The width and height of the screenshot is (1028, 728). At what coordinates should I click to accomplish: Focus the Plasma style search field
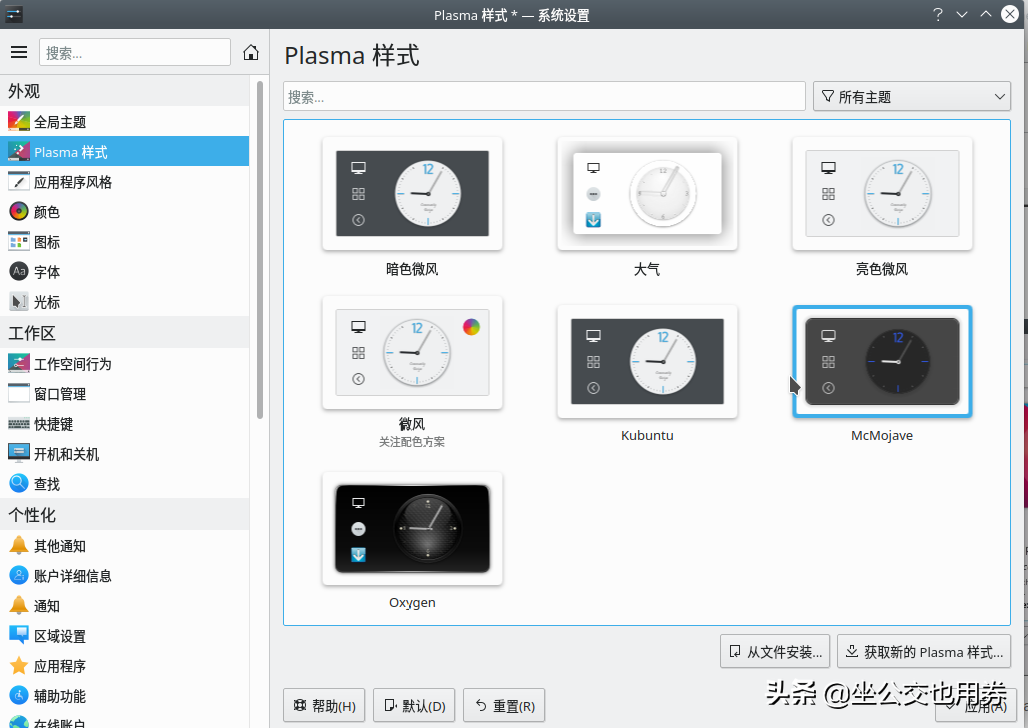(544, 96)
